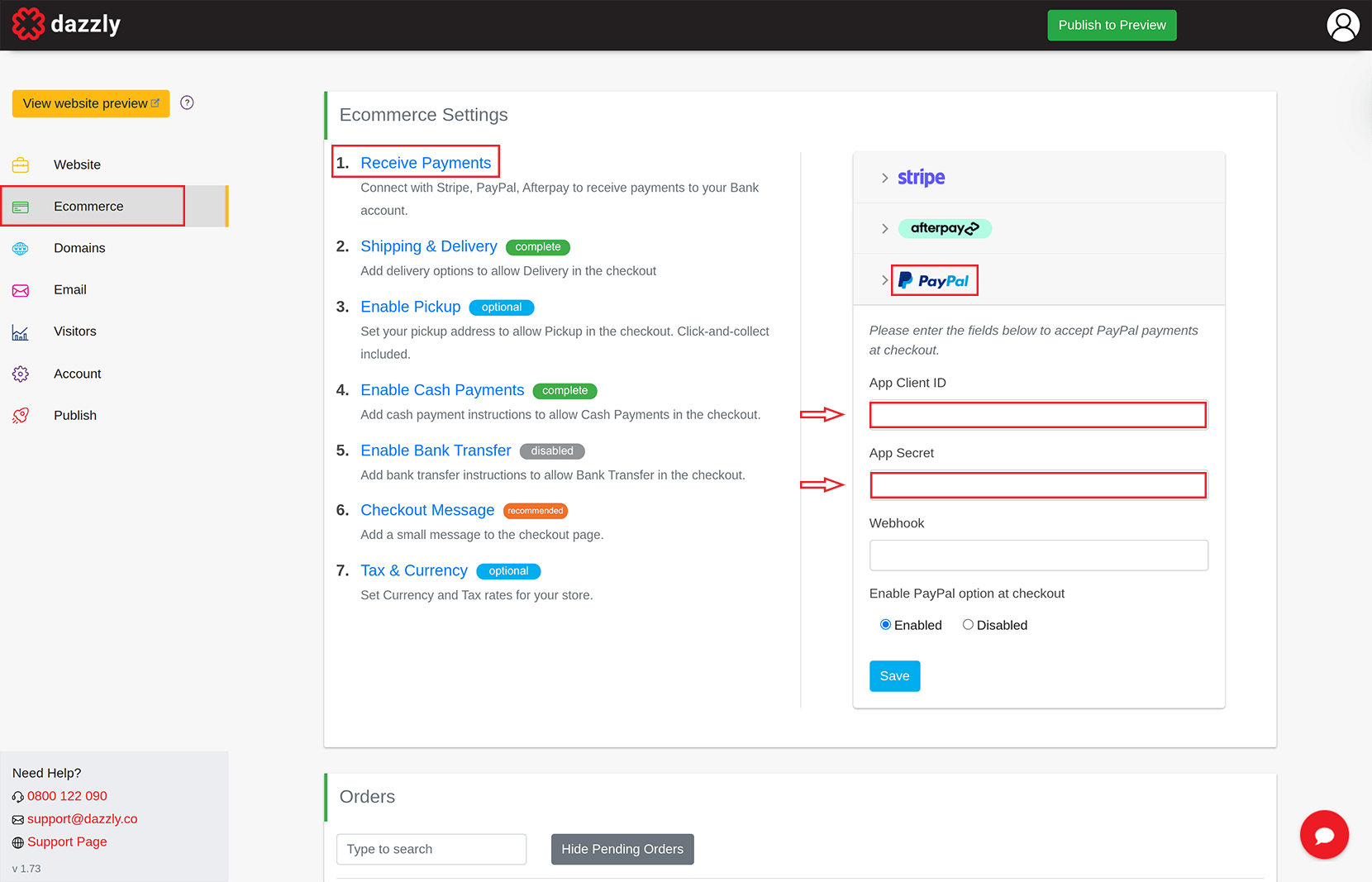Open the user profile avatar
The width and height of the screenshot is (1372, 882).
point(1343,25)
